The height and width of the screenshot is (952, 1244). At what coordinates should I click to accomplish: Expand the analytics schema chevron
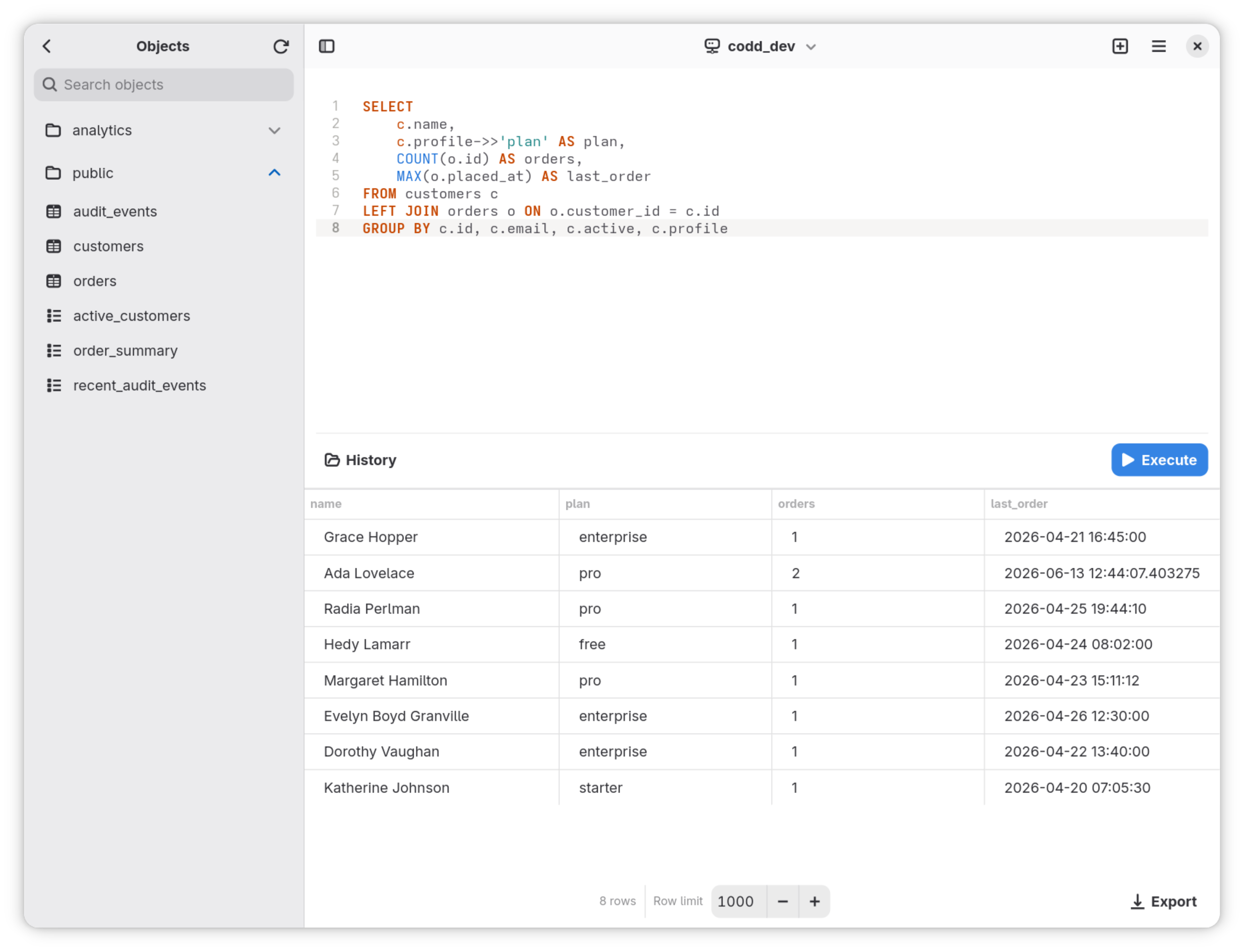point(275,130)
